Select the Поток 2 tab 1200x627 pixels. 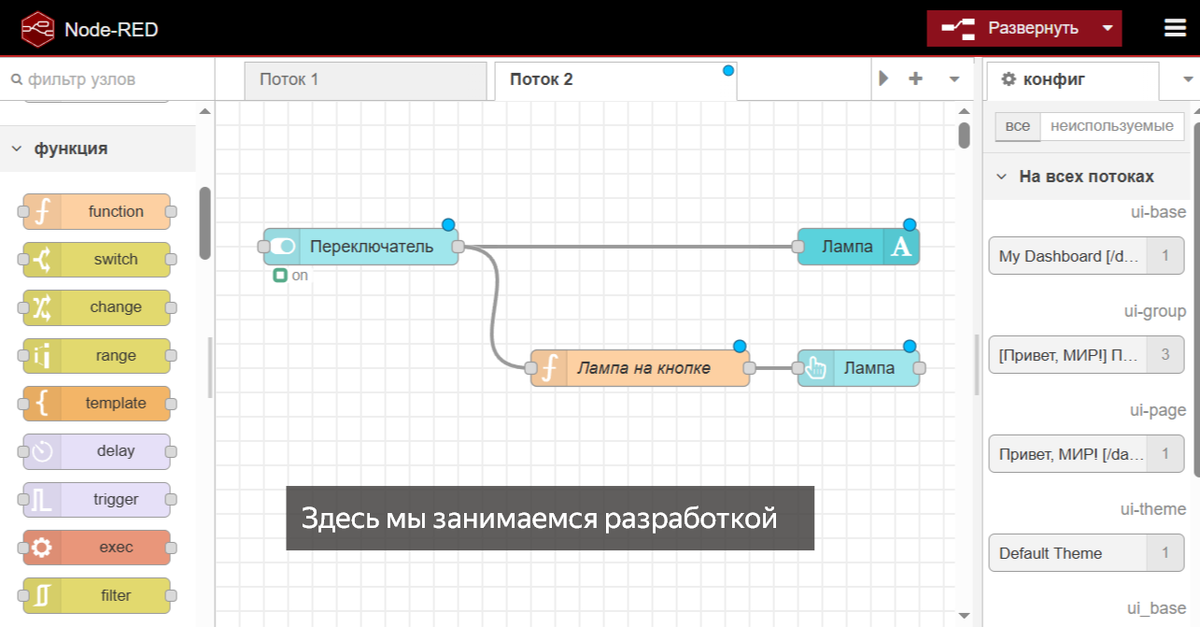coord(615,80)
